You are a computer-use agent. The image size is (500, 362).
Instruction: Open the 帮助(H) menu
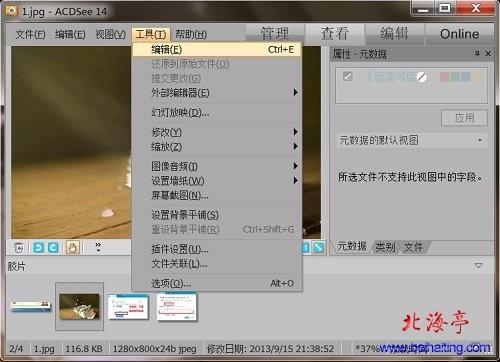[191, 34]
